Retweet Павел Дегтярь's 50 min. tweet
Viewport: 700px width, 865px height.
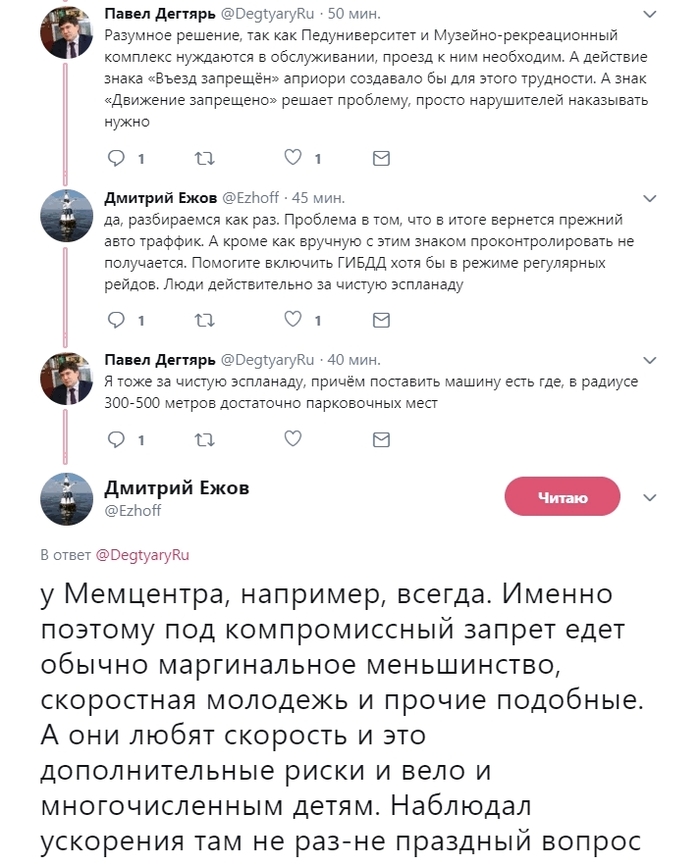pyautogui.click(x=203, y=158)
